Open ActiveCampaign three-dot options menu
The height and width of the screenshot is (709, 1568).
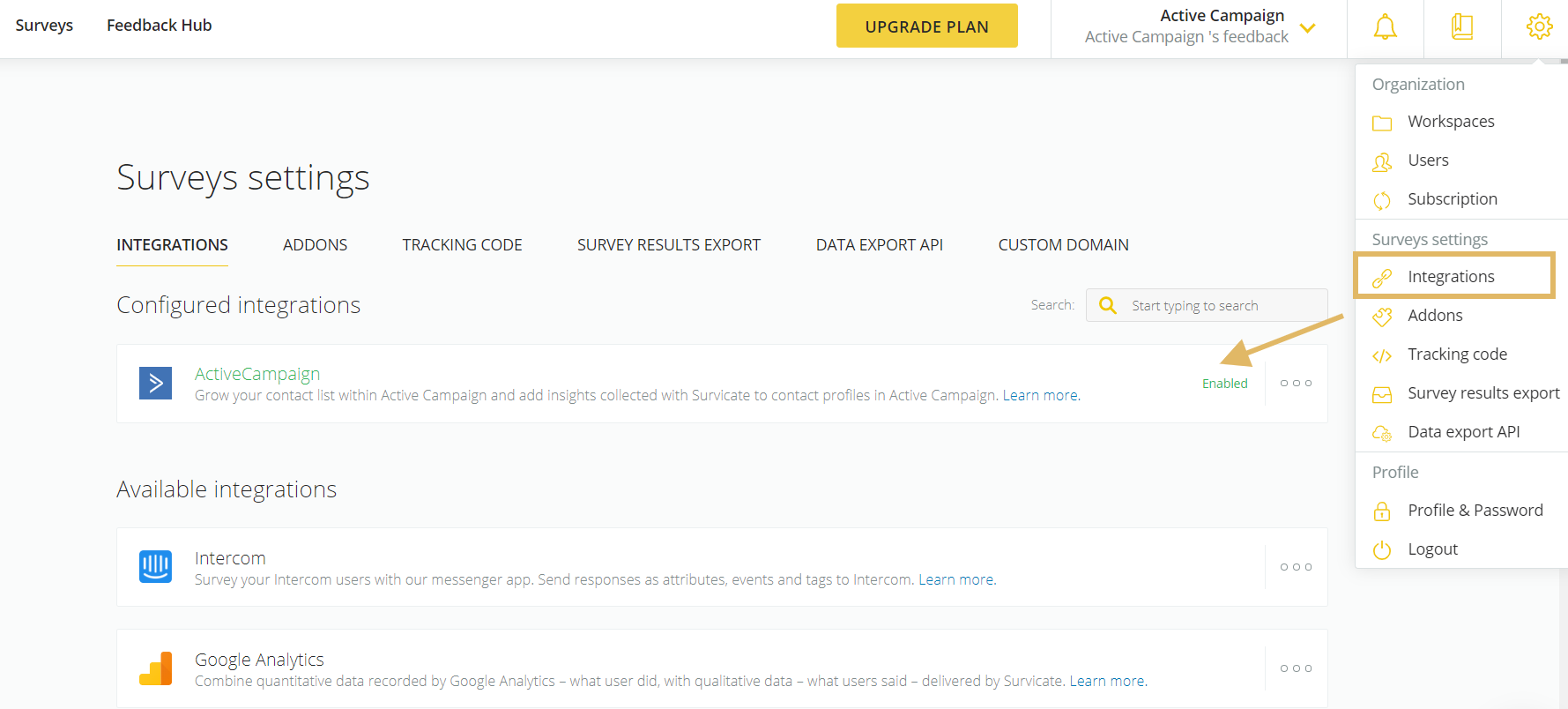[x=1296, y=383]
